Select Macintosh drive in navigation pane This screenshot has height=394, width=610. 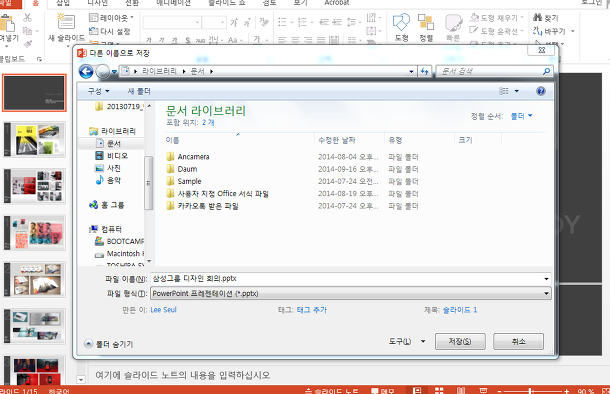(x=119, y=254)
